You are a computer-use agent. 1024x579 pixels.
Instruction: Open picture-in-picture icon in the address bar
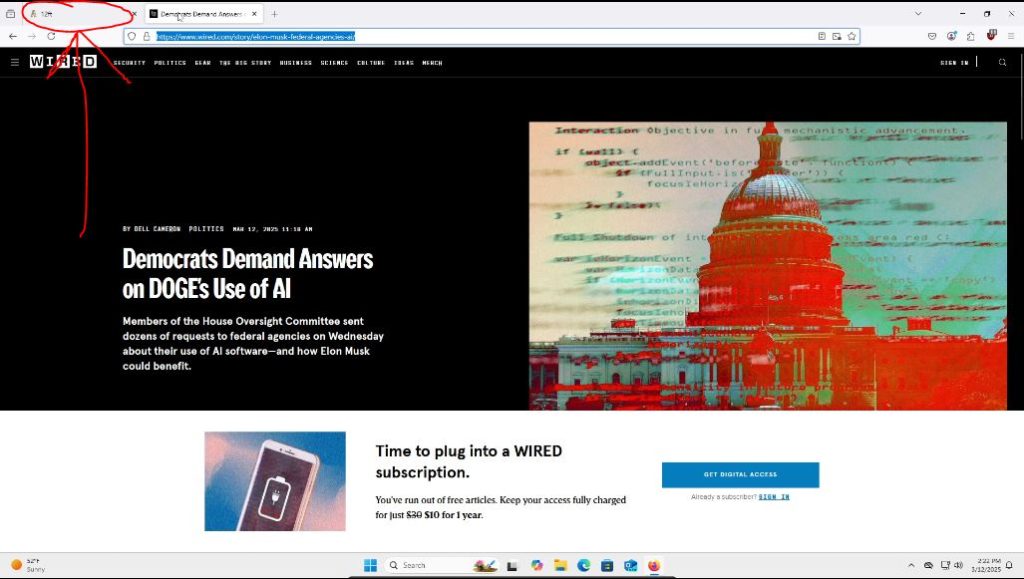[x=837, y=37]
